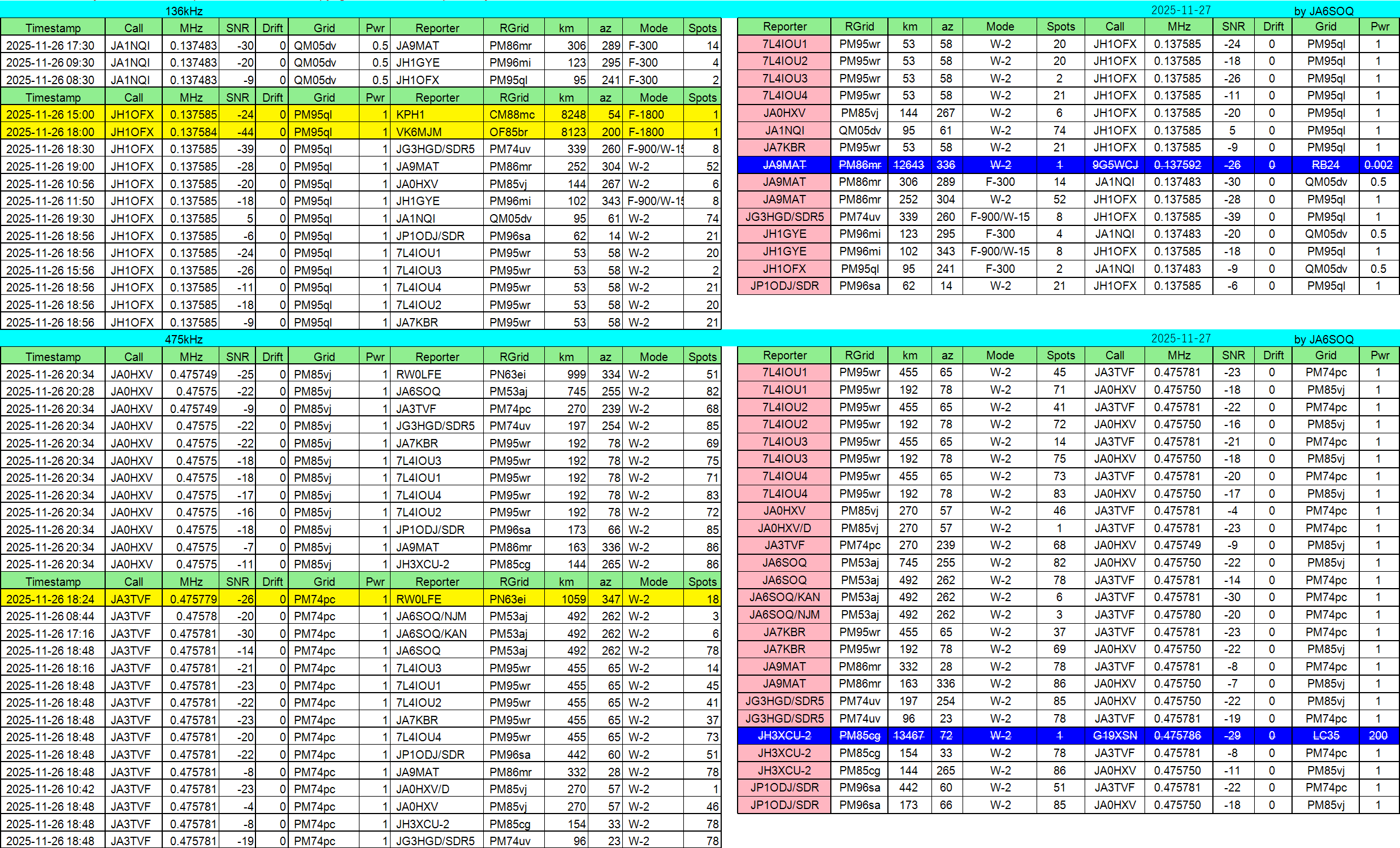Select the blue cell with Pwr value 200

click(x=1379, y=736)
